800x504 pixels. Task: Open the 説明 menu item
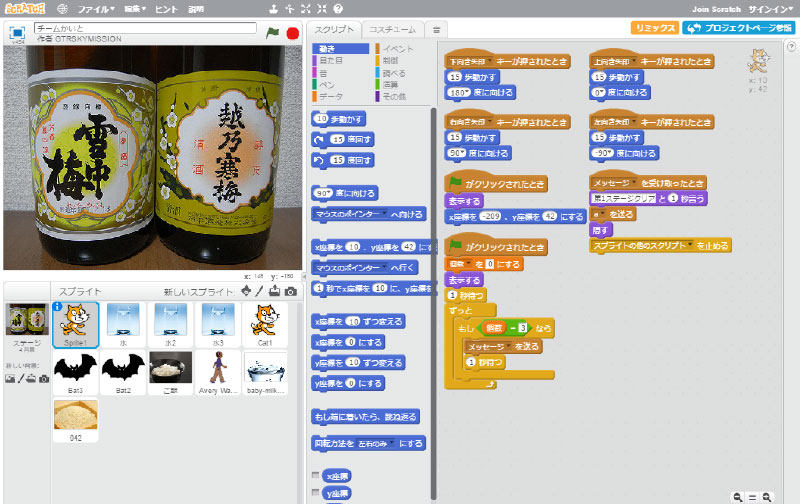(196, 9)
